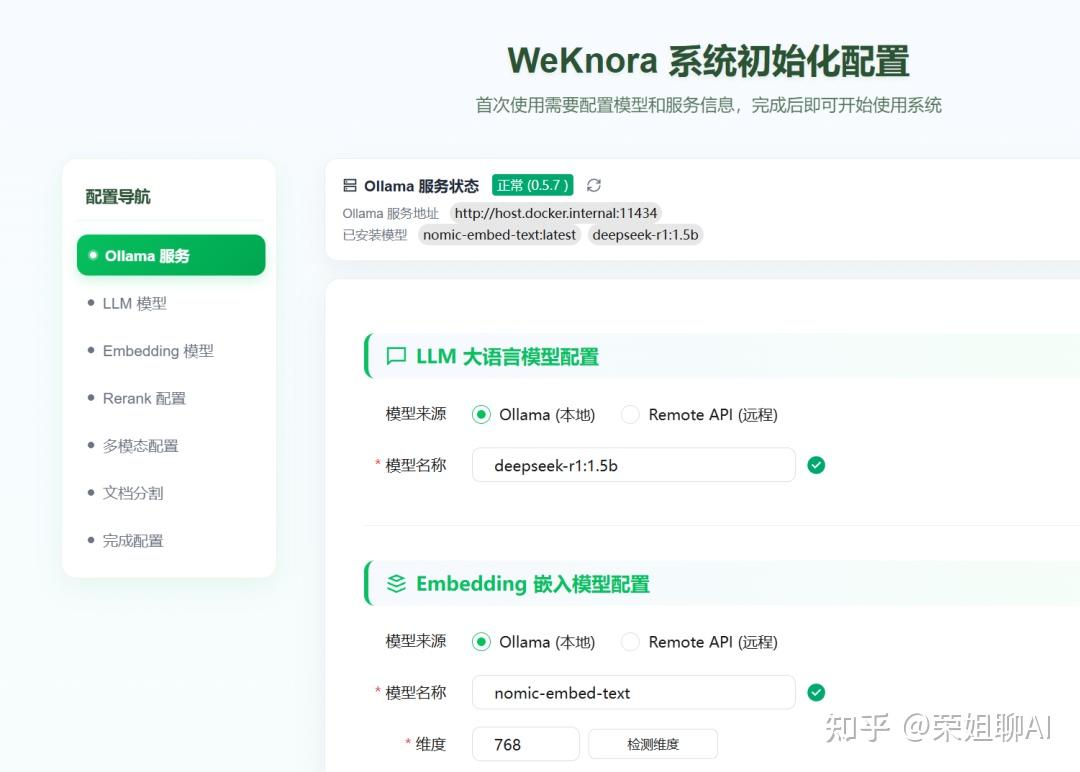Select Remote API (远程) for LLM model source

point(630,414)
